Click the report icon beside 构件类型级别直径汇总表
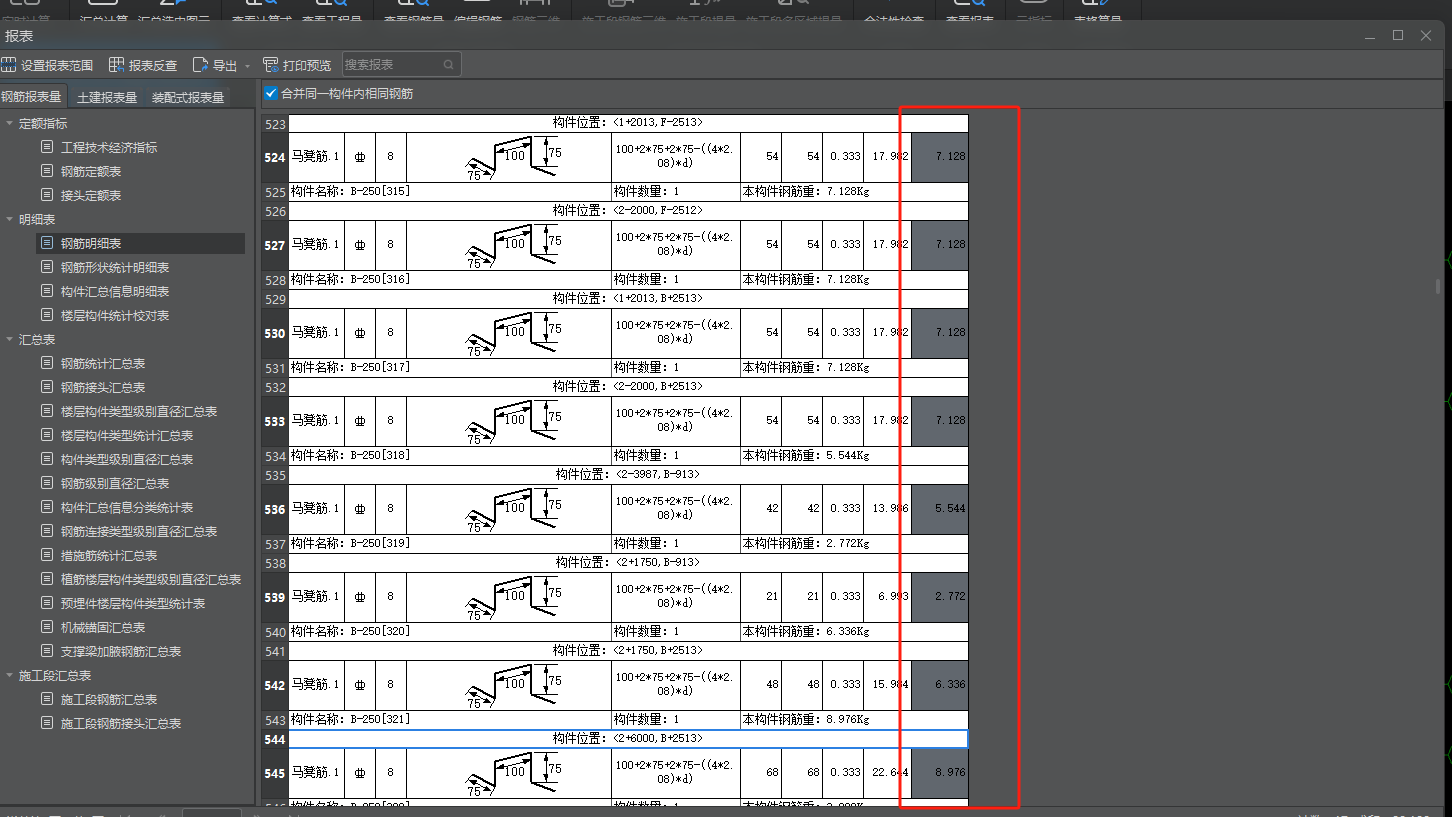The width and height of the screenshot is (1452, 817). 46,459
